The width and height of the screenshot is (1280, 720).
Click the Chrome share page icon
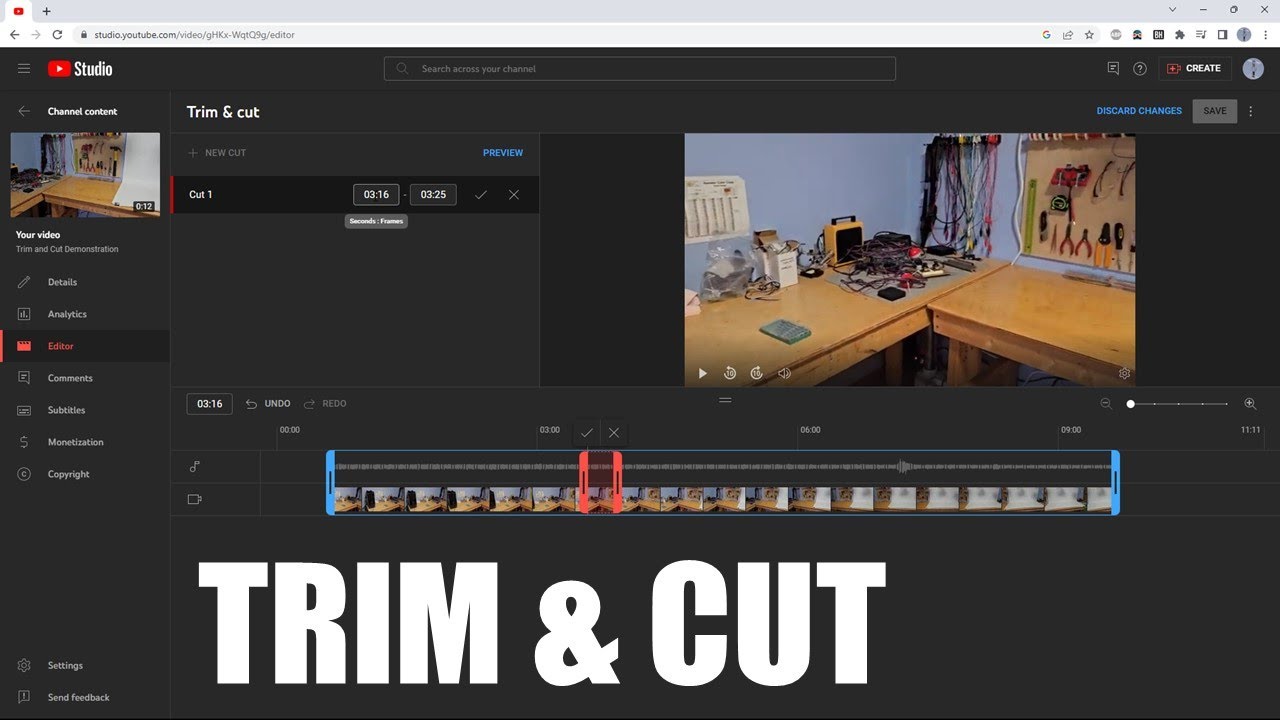(1068, 34)
